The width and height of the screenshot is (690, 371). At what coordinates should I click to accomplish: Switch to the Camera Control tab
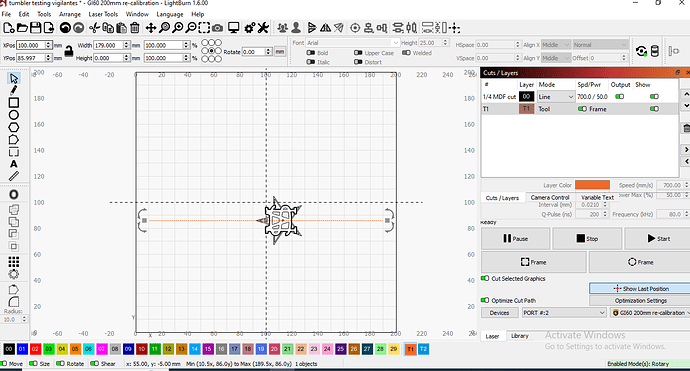coord(550,198)
